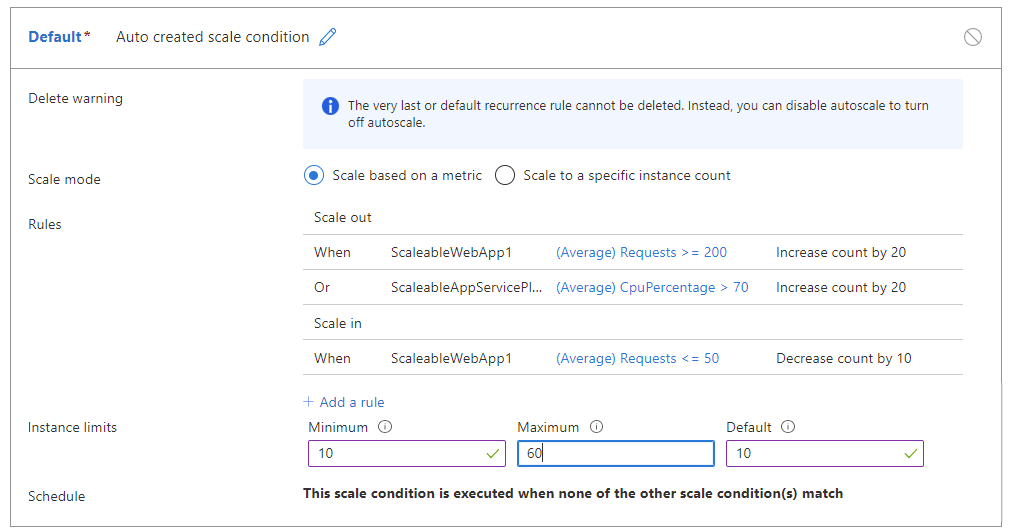Click the info icon next to Maximum
1010x531 pixels.
[597, 427]
